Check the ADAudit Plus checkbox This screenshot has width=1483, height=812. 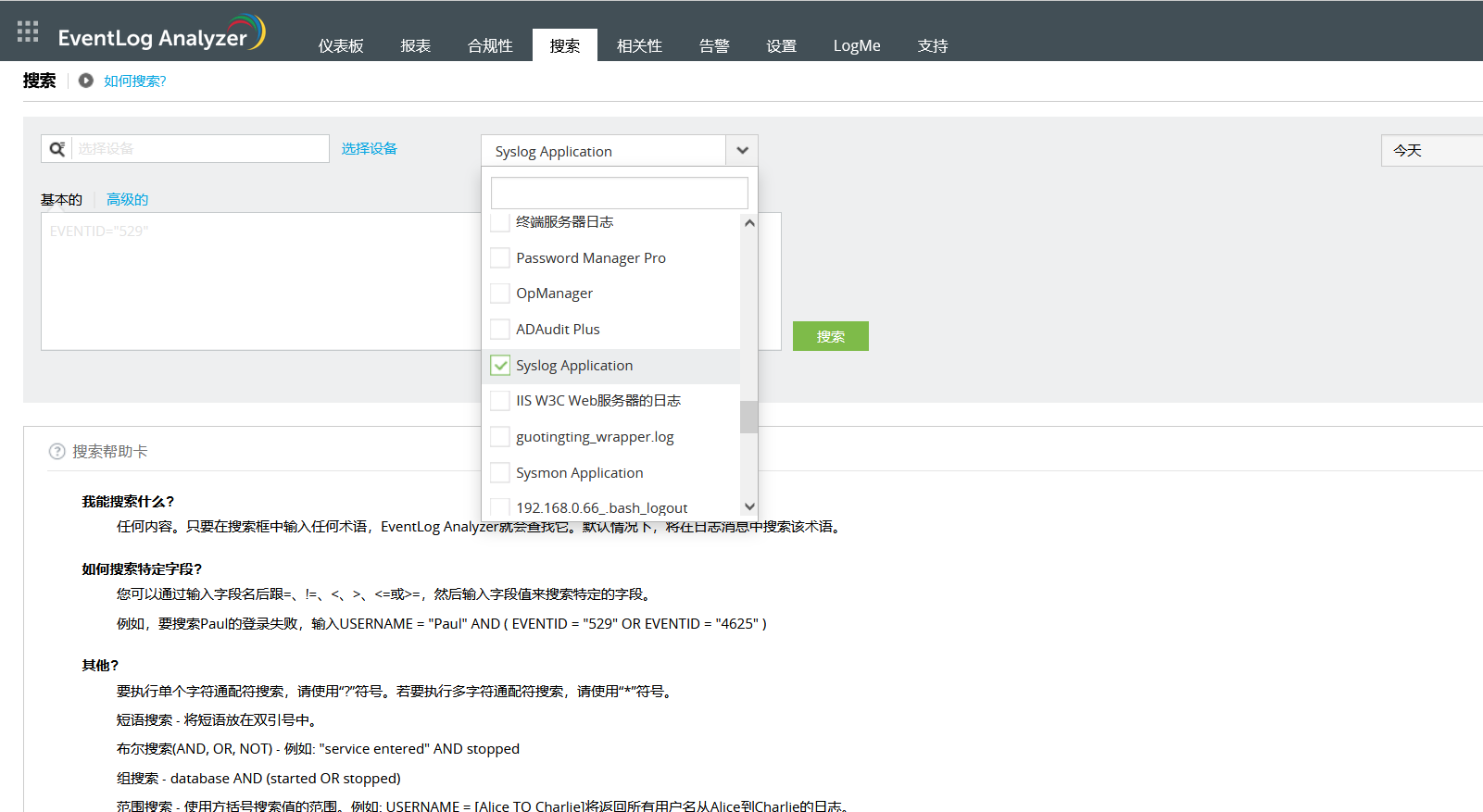(x=500, y=329)
